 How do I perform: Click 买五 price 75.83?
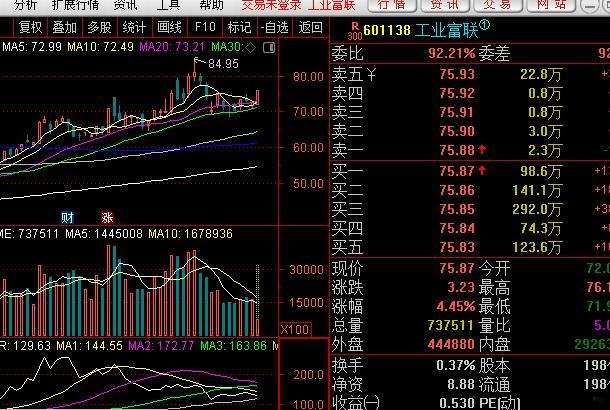click(457, 247)
